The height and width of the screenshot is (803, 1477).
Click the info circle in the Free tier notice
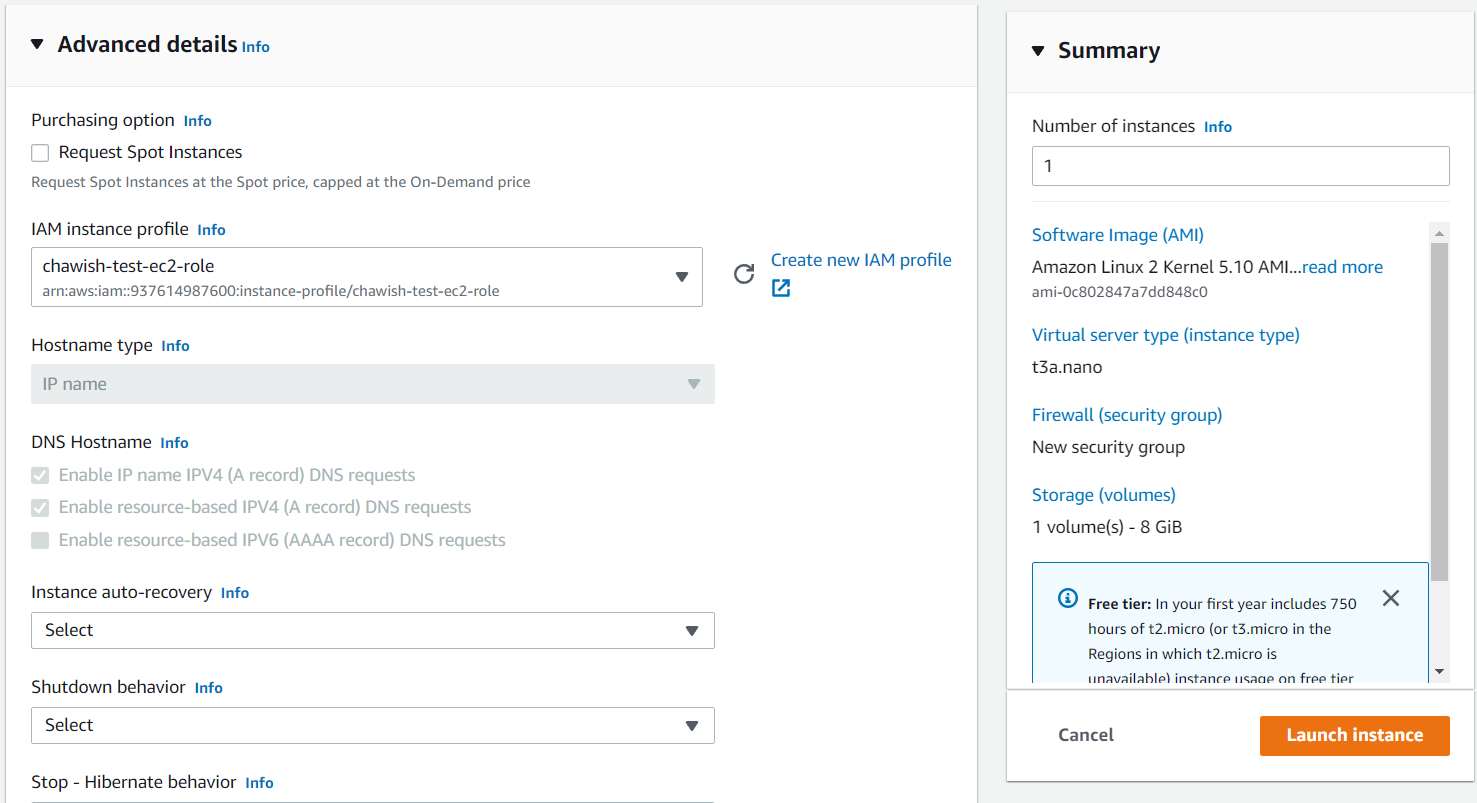[1067, 598]
